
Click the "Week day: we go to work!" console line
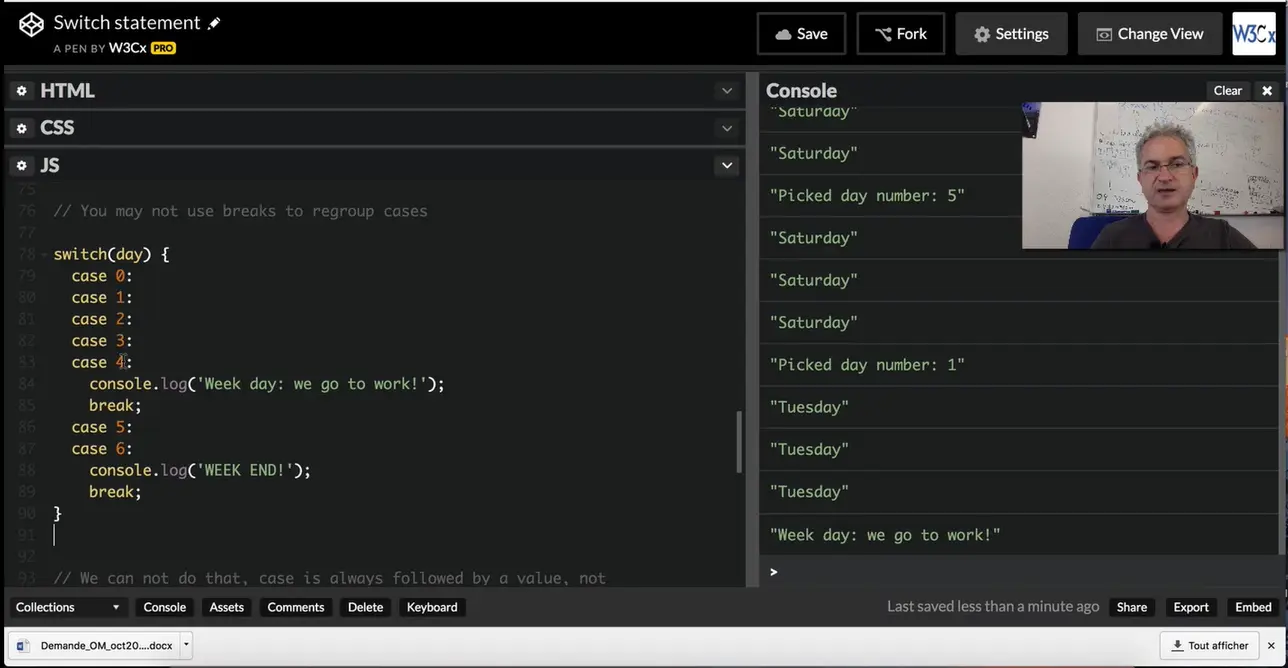885,535
